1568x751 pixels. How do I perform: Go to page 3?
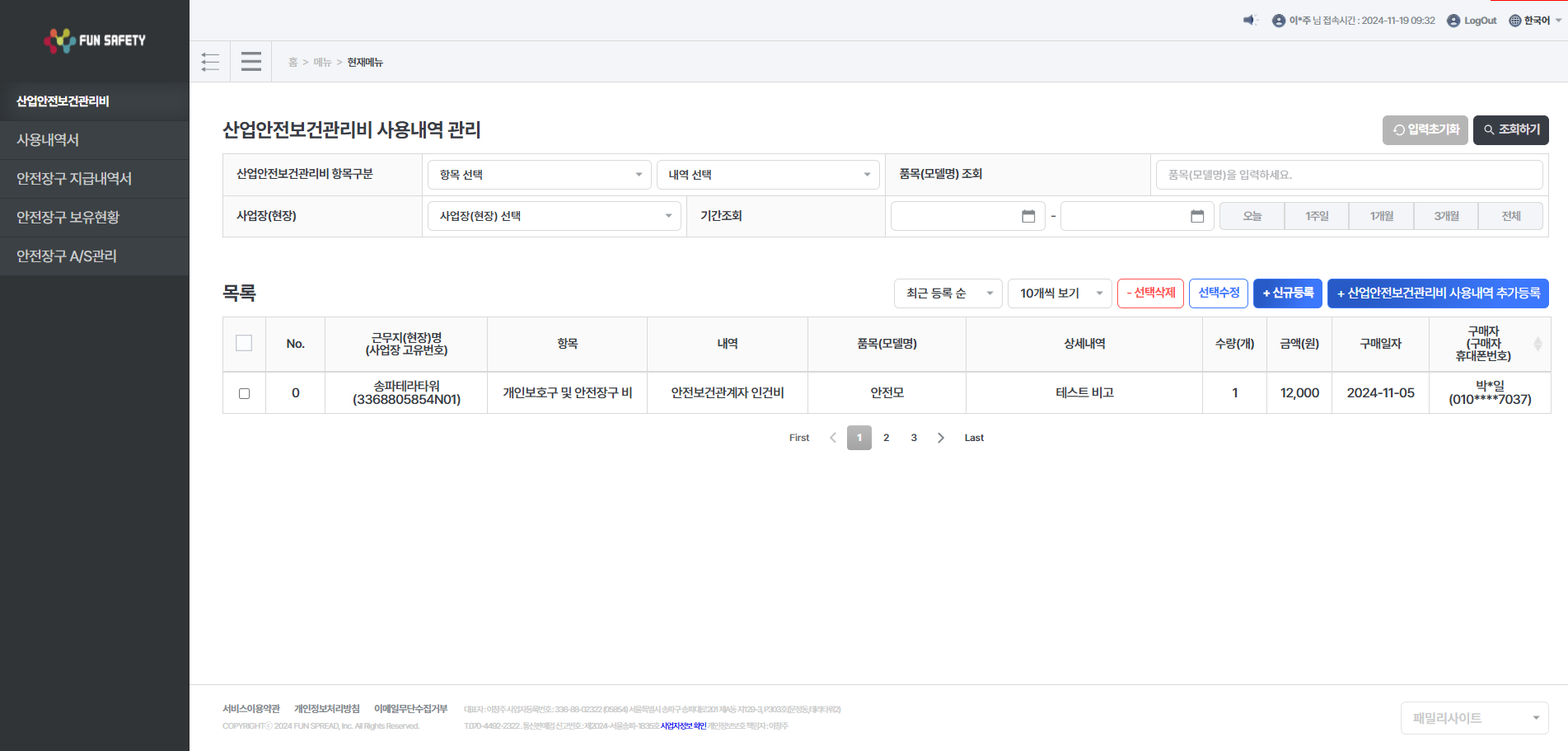pos(914,438)
